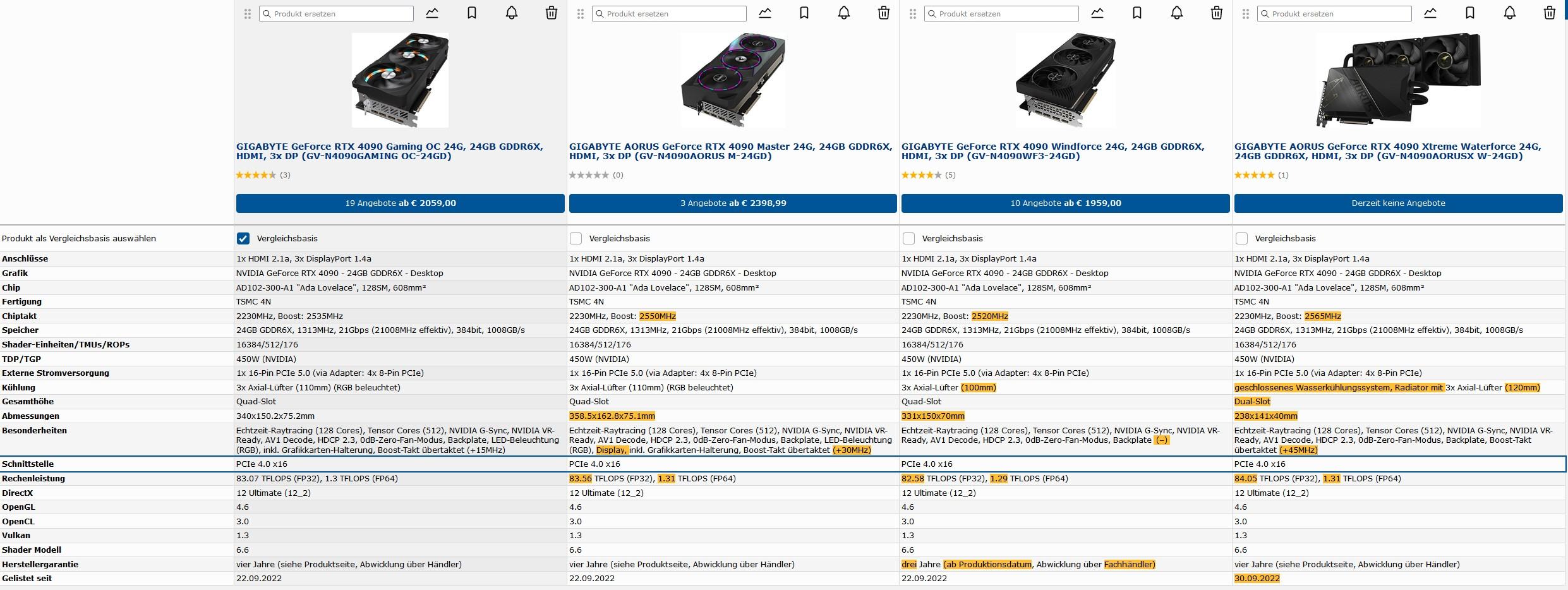Click highlighted boost clock '2565MHz' value
Viewport: 1568px width, 590px height.
tap(1322, 316)
